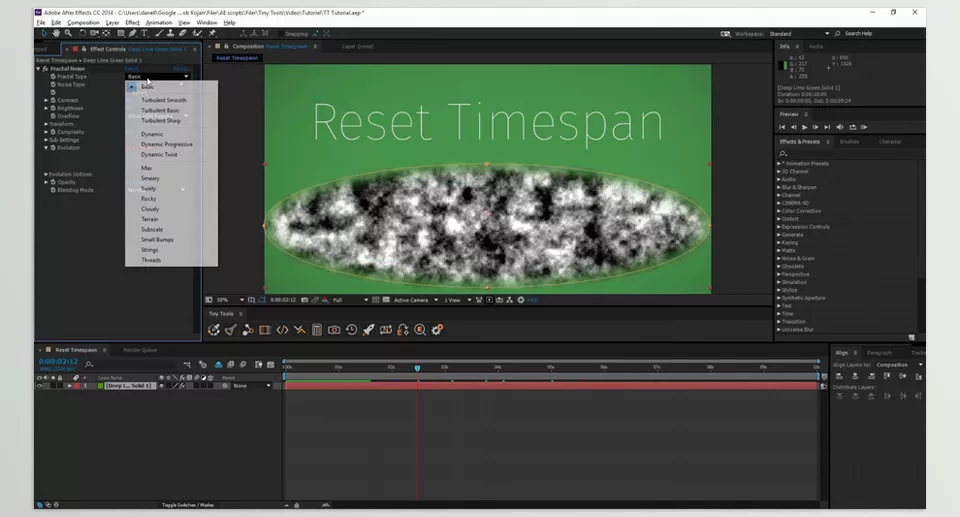Open the resolution Full dropdown
The height and width of the screenshot is (517, 960).
click(350, 300)
